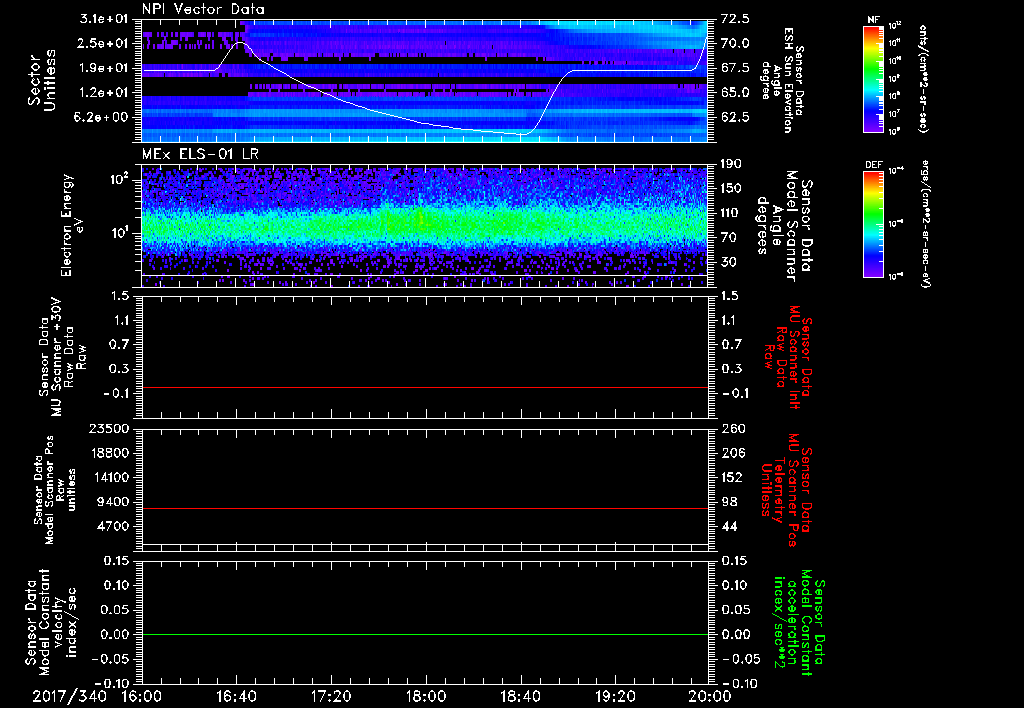Click the 20:00 time axis label
Screen dimensions: 1024x708
point(710,696)
